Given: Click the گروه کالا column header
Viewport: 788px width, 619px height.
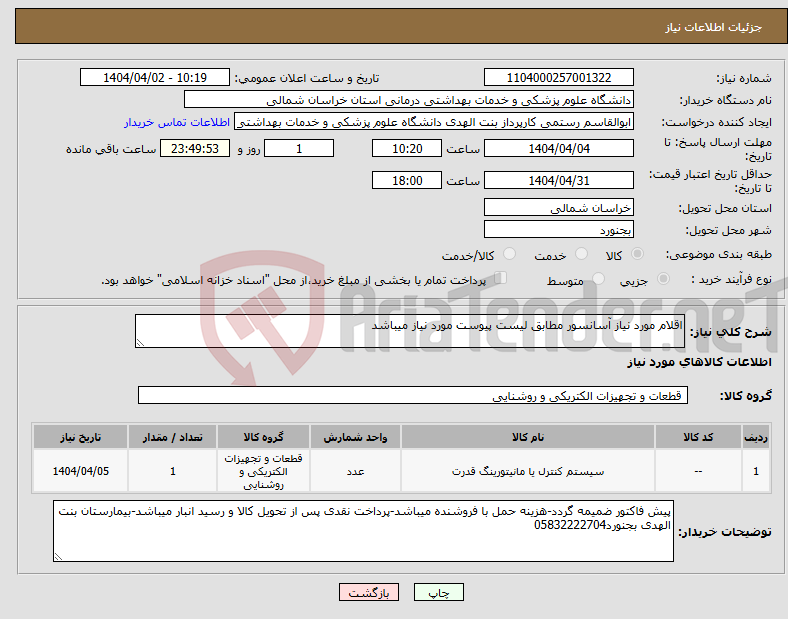Looking at the screenshot, I should [263, 437].
